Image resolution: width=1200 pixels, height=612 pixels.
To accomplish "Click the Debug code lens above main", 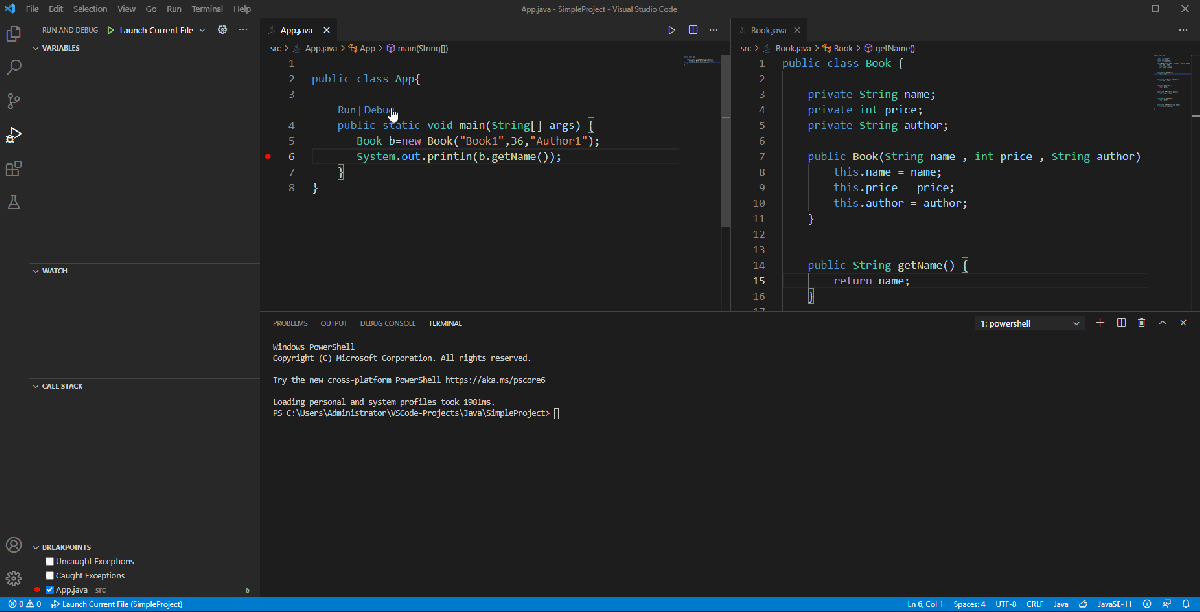I will click(x=379, y=110).
